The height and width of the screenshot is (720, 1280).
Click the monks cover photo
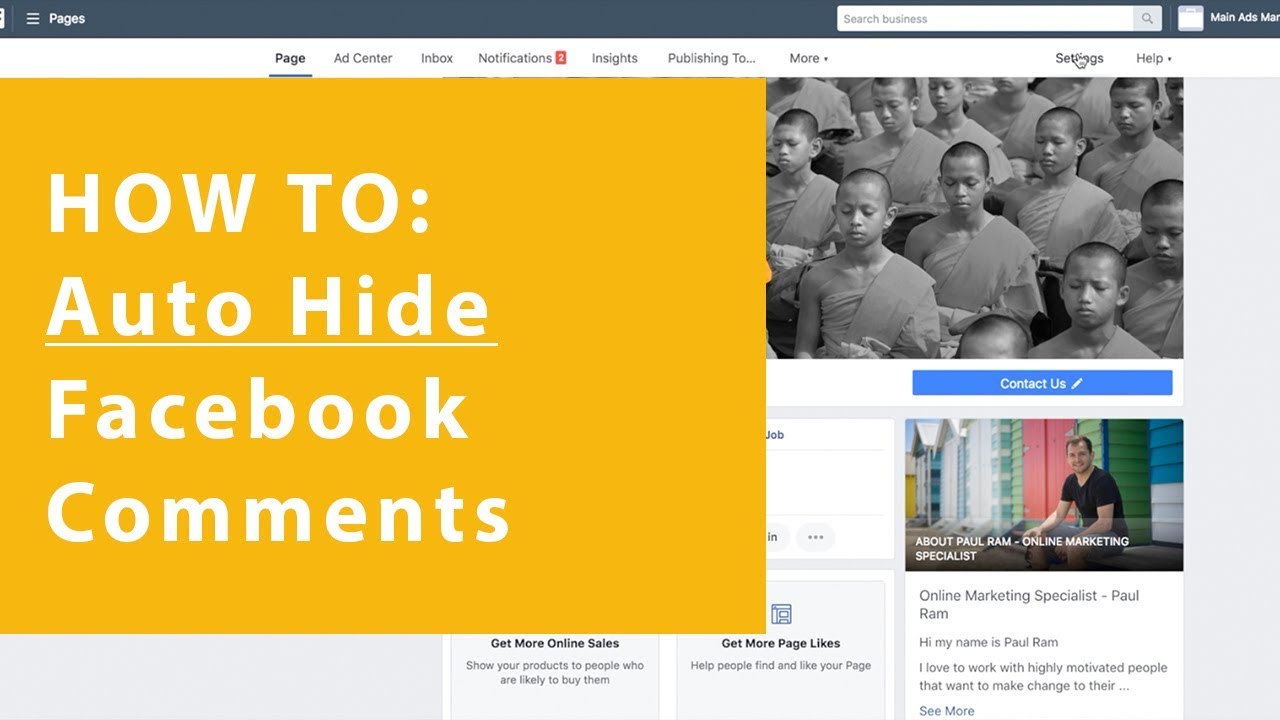coord(975,218)
